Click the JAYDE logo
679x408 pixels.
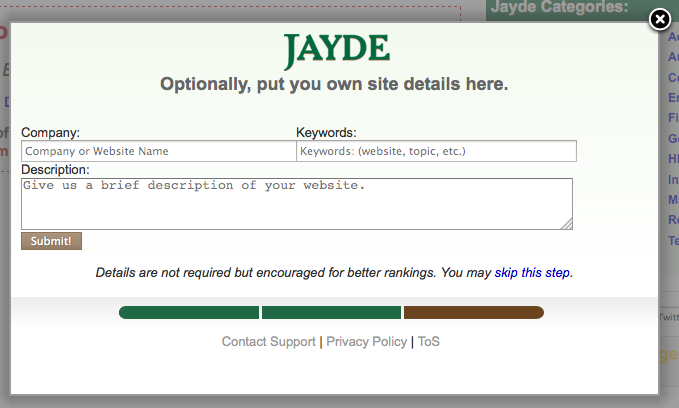[337, 50]
